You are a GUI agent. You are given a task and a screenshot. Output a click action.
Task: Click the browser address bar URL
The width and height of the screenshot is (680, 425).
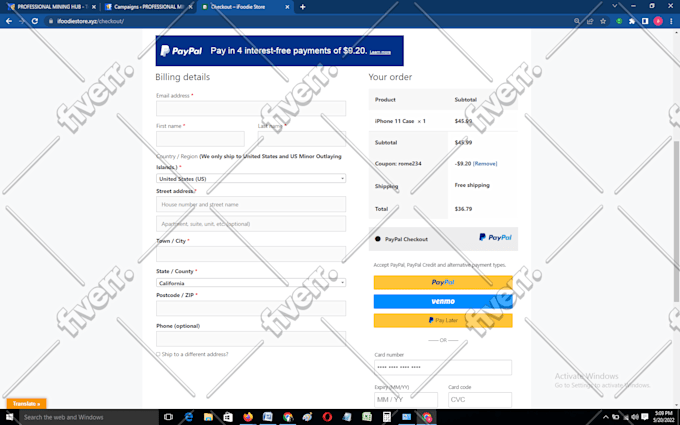[x=90, y=21]
